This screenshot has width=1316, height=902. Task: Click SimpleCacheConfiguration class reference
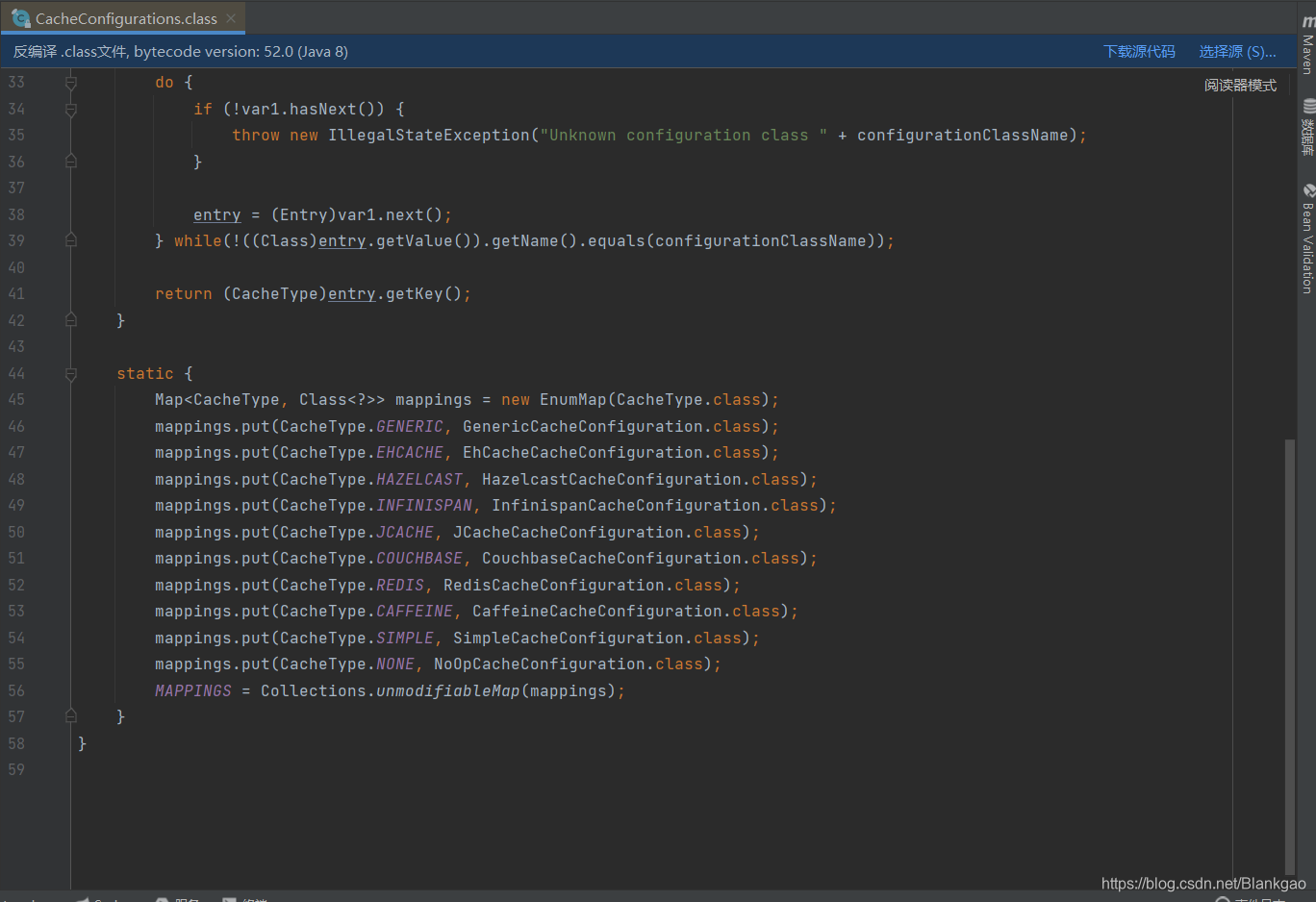click(x=569, y=639)
